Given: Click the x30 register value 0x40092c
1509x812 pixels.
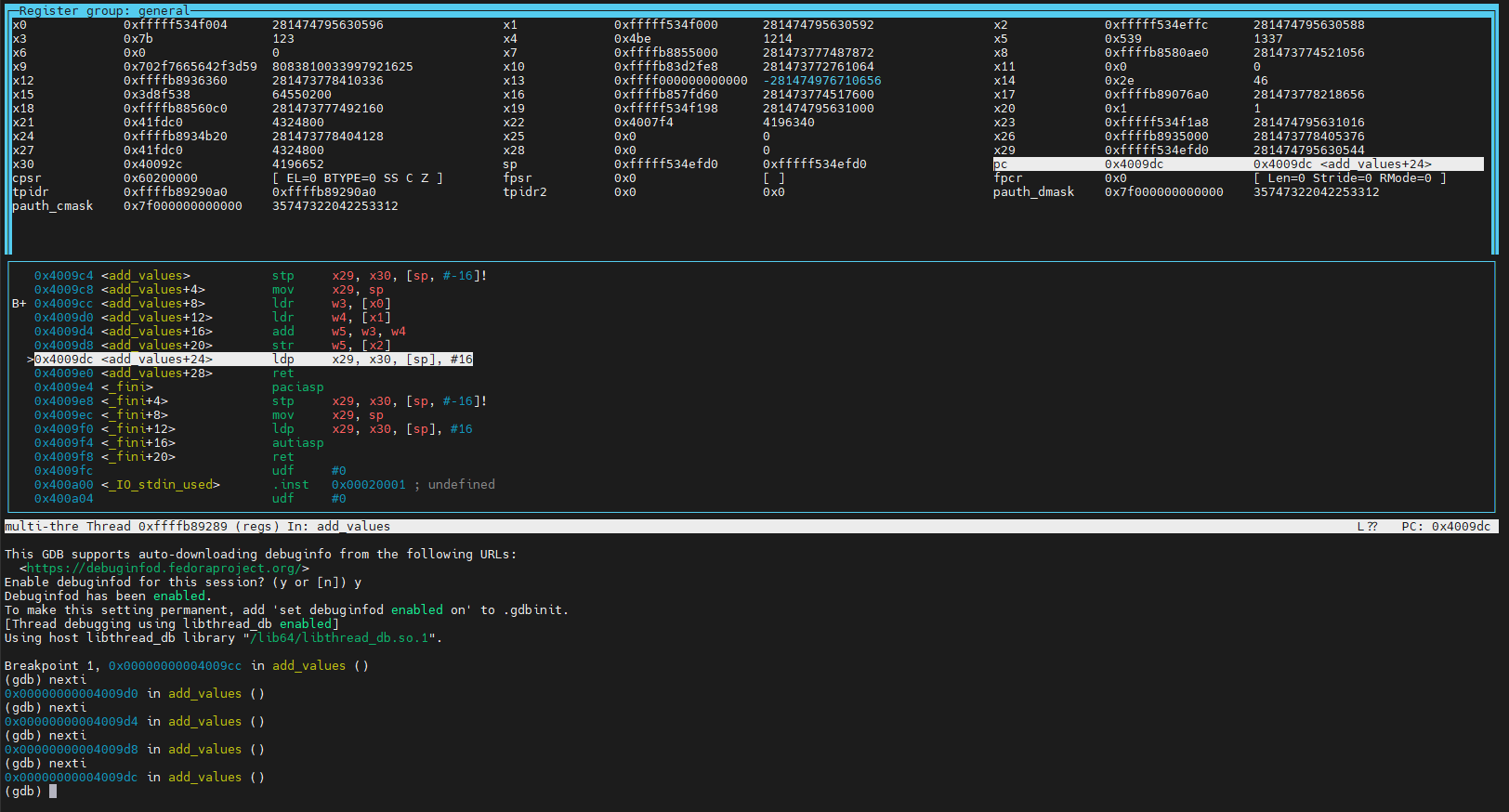Looking at the screenshot, I should pyautogui.click(x=153, y=164).
